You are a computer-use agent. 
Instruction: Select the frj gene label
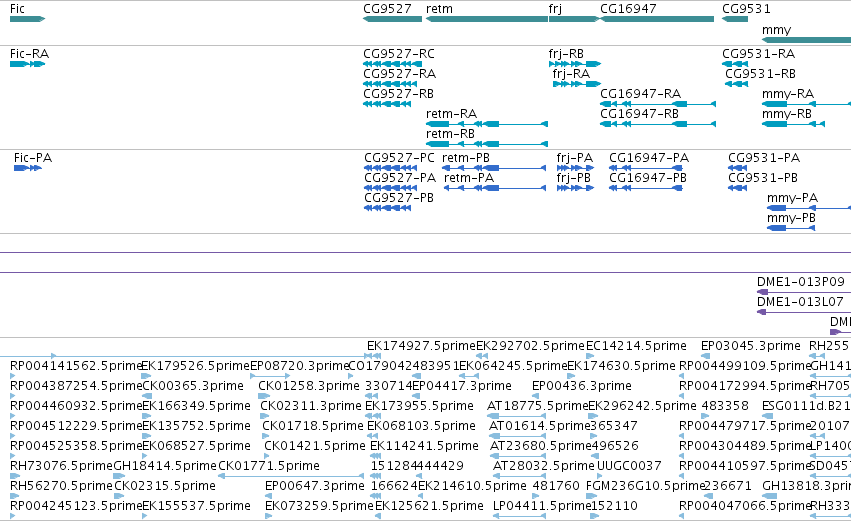click(555, 9)
